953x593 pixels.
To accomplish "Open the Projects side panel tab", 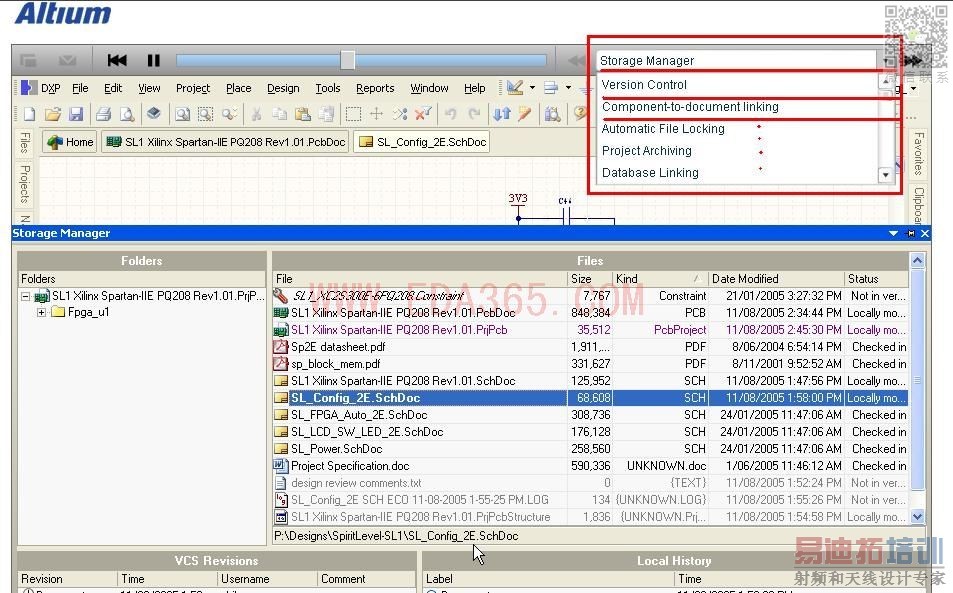I will click(24, 183).
